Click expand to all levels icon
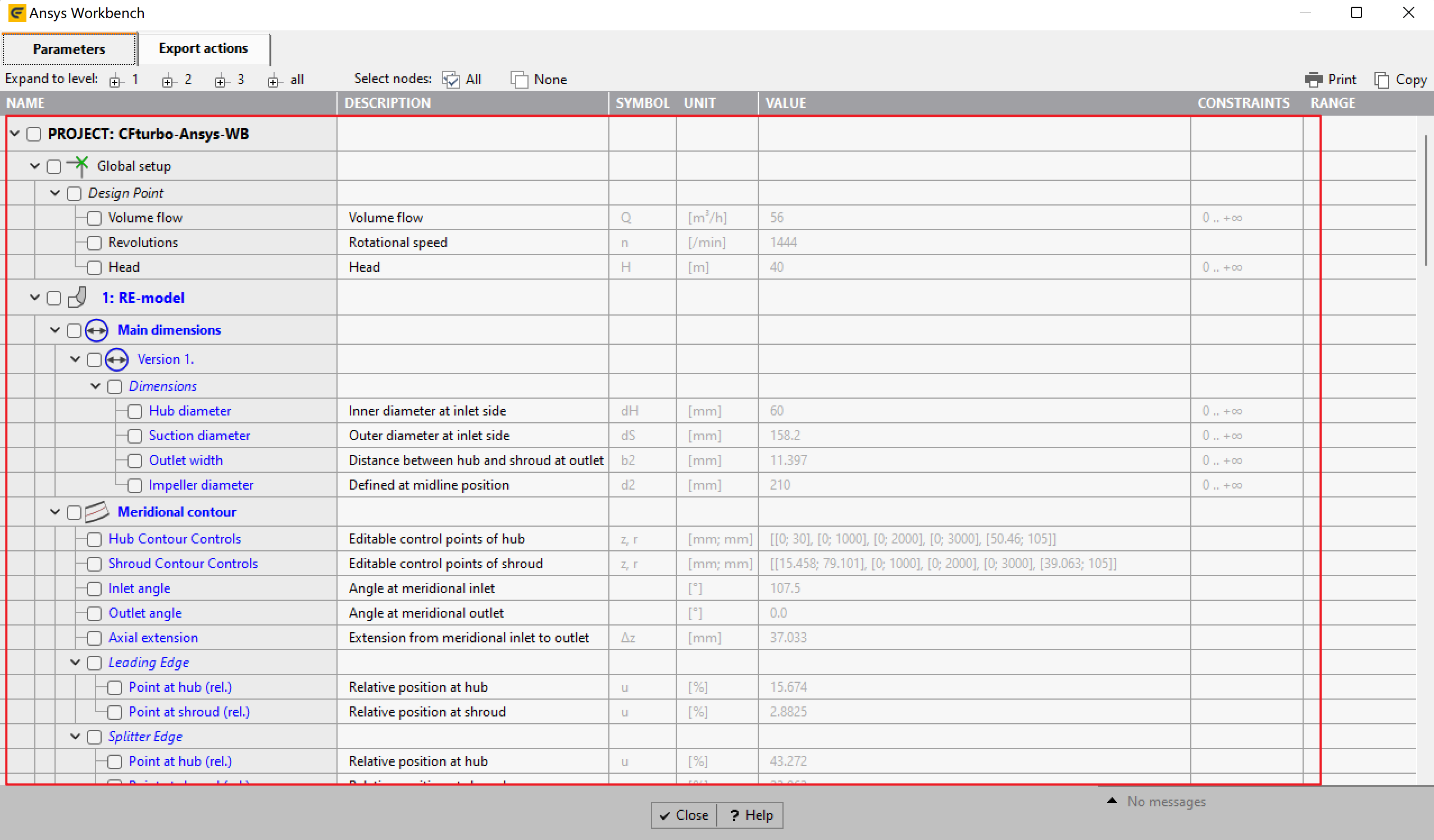1434x840 pixels. (273, 81)
